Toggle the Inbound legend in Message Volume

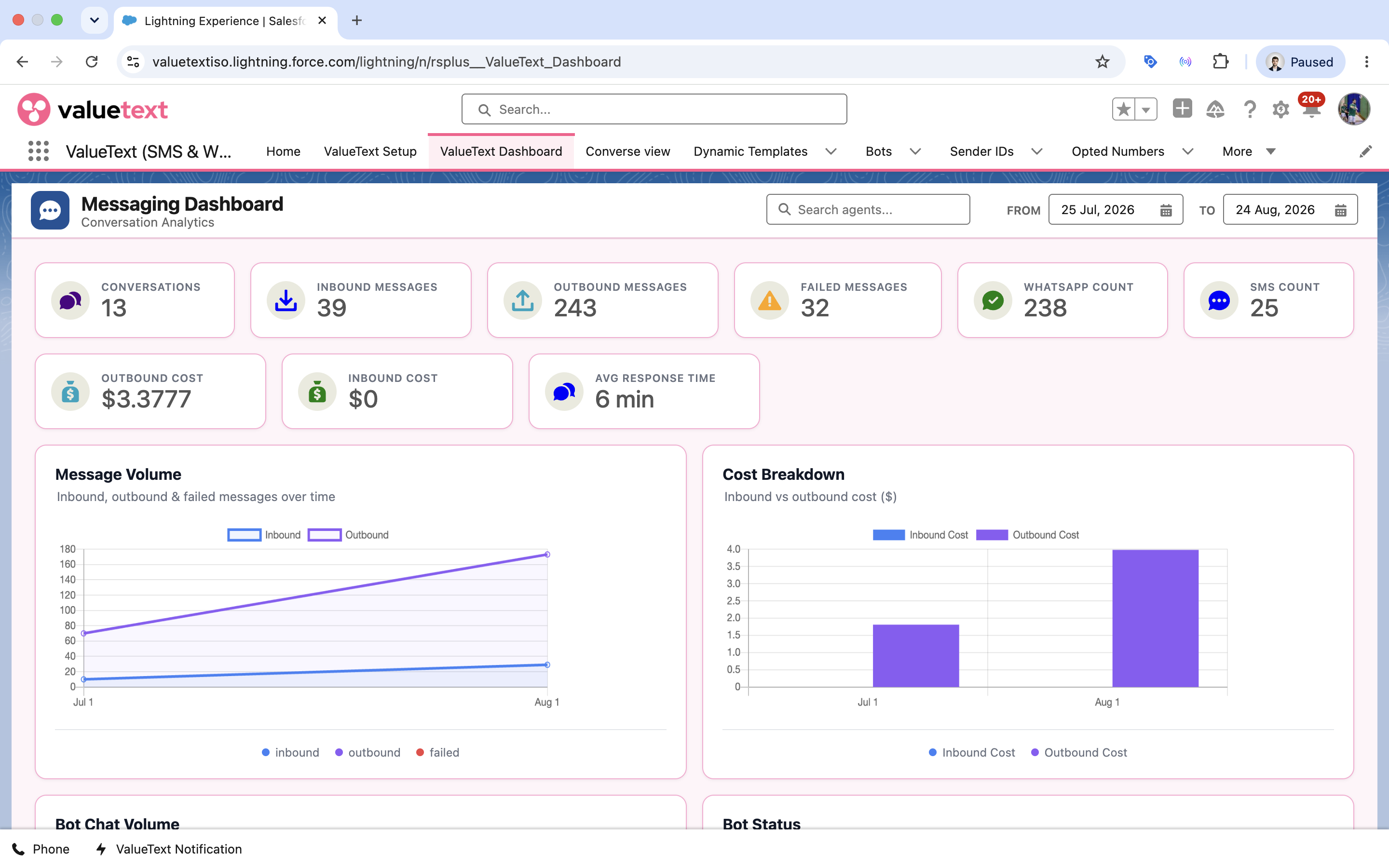264,535
